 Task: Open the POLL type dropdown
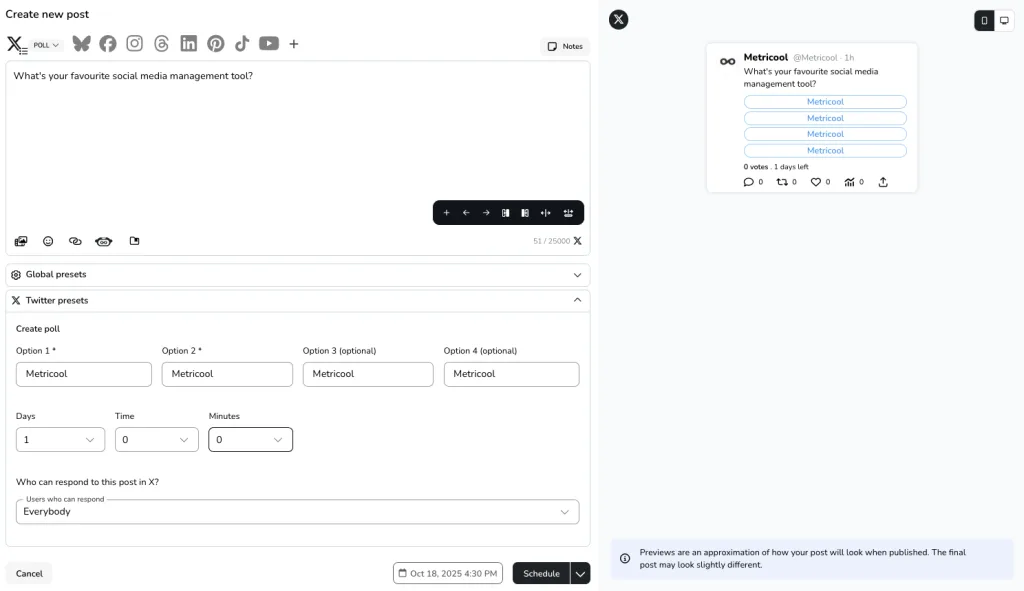coord(44,43)
